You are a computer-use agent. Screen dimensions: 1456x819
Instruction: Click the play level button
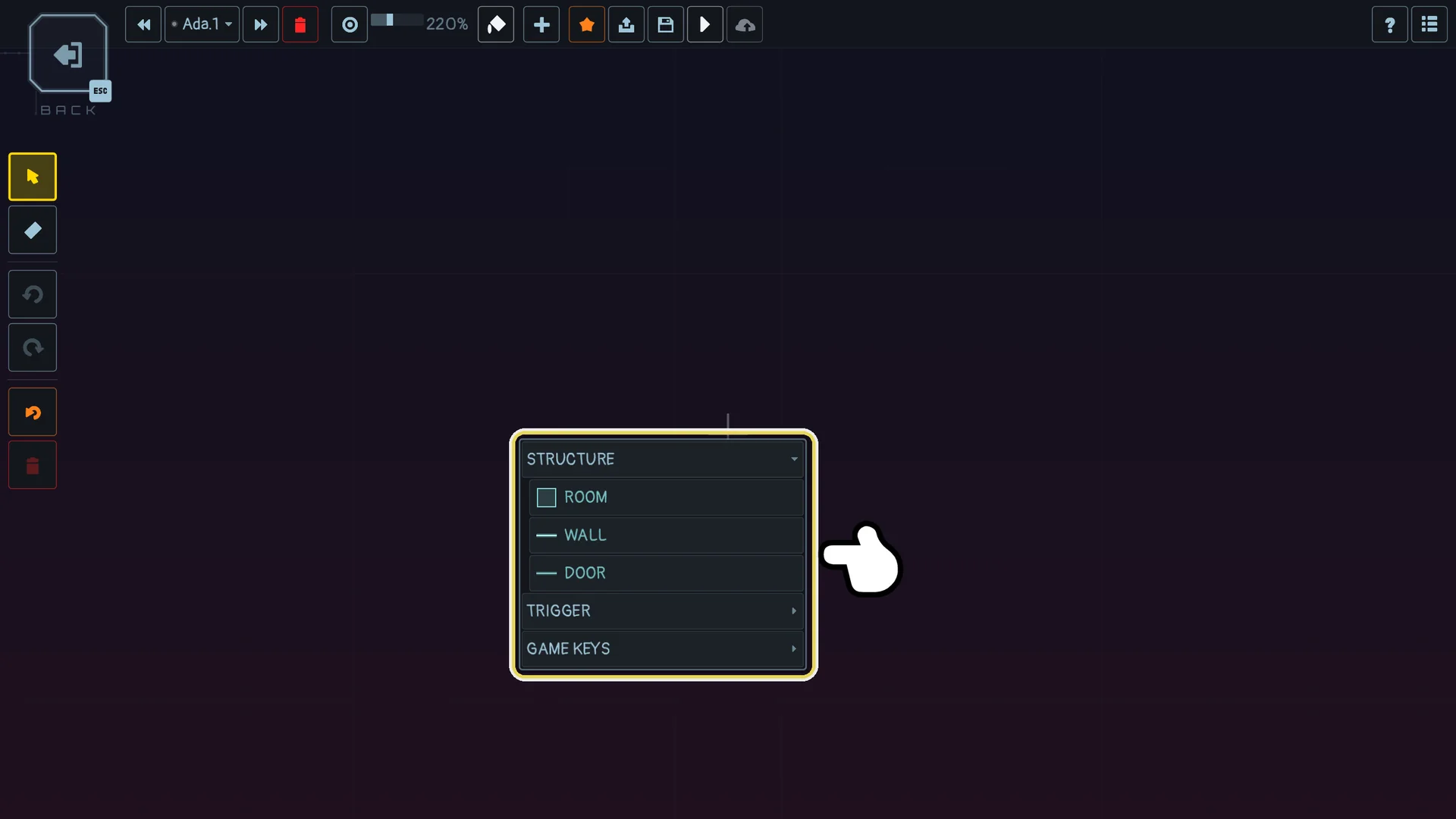(705, 24)
